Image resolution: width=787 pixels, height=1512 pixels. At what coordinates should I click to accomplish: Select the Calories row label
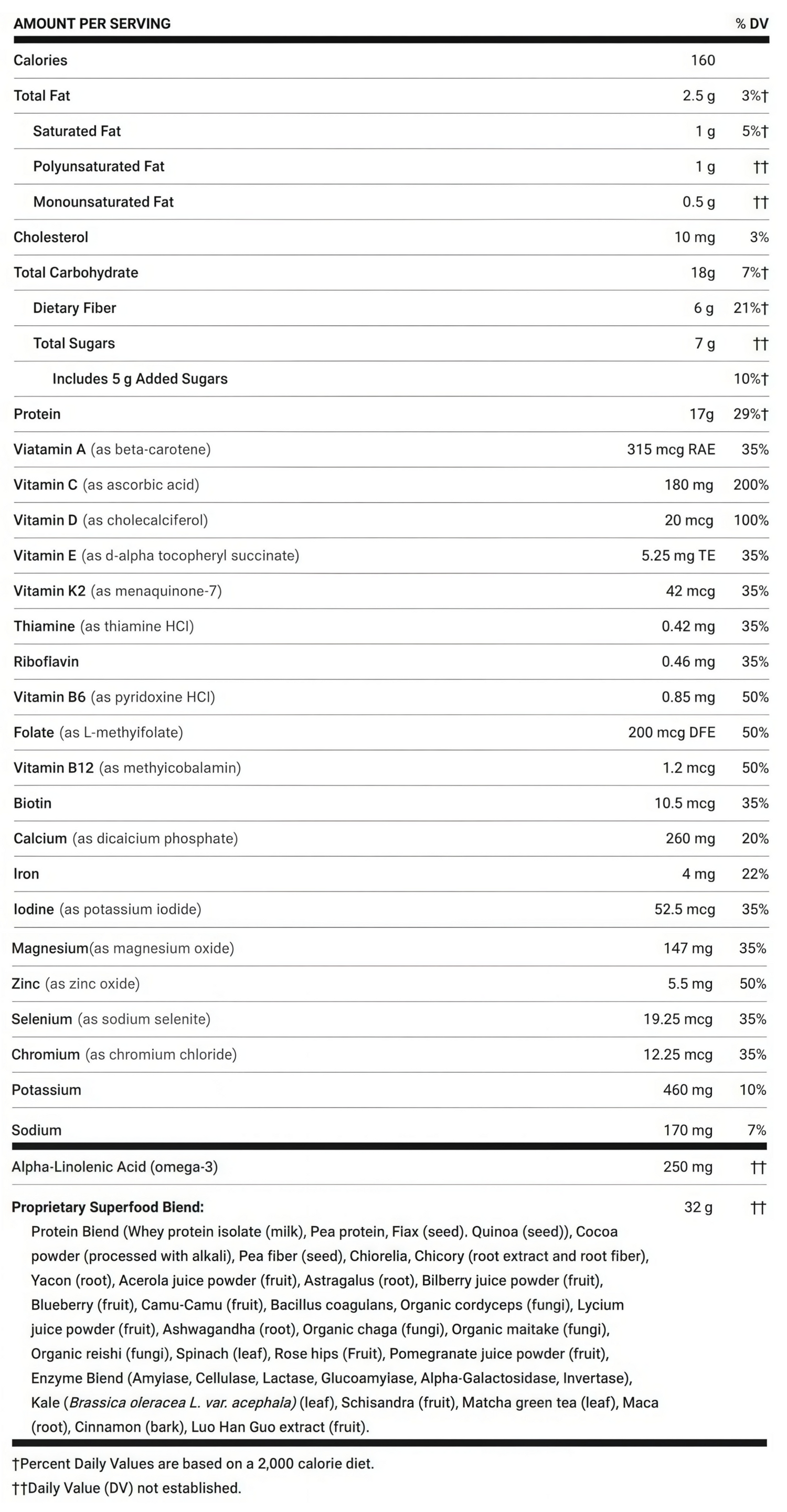(x=40, y=60)
